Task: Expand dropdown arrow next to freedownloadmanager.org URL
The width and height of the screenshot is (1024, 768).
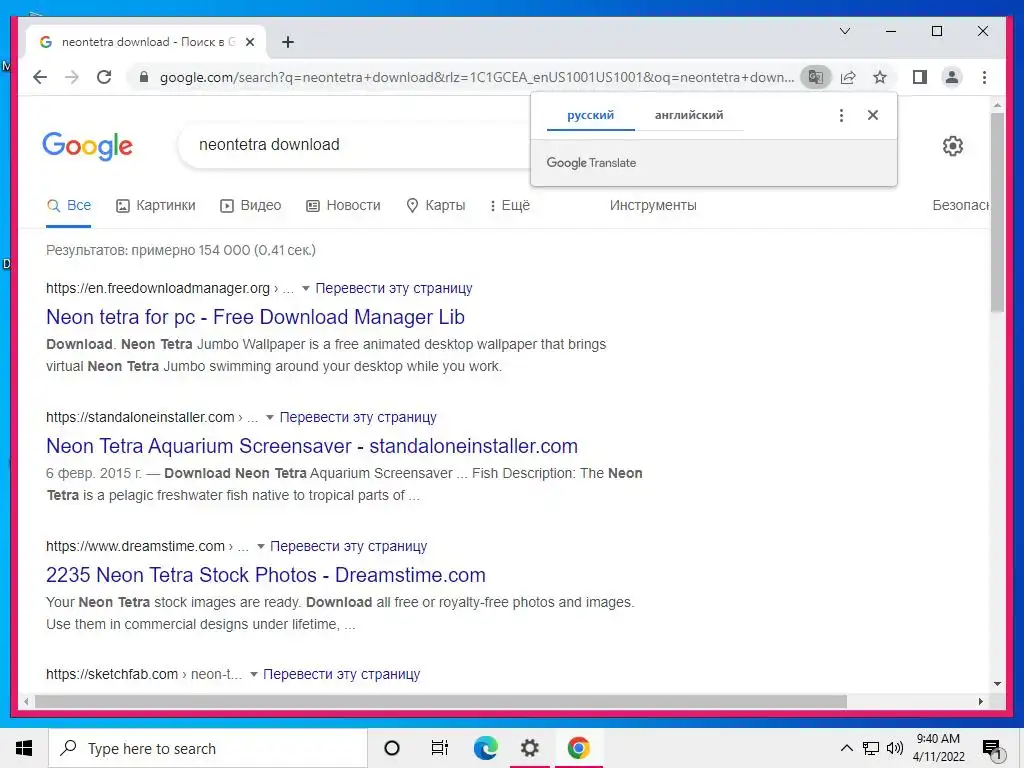Action: (305, 289)
